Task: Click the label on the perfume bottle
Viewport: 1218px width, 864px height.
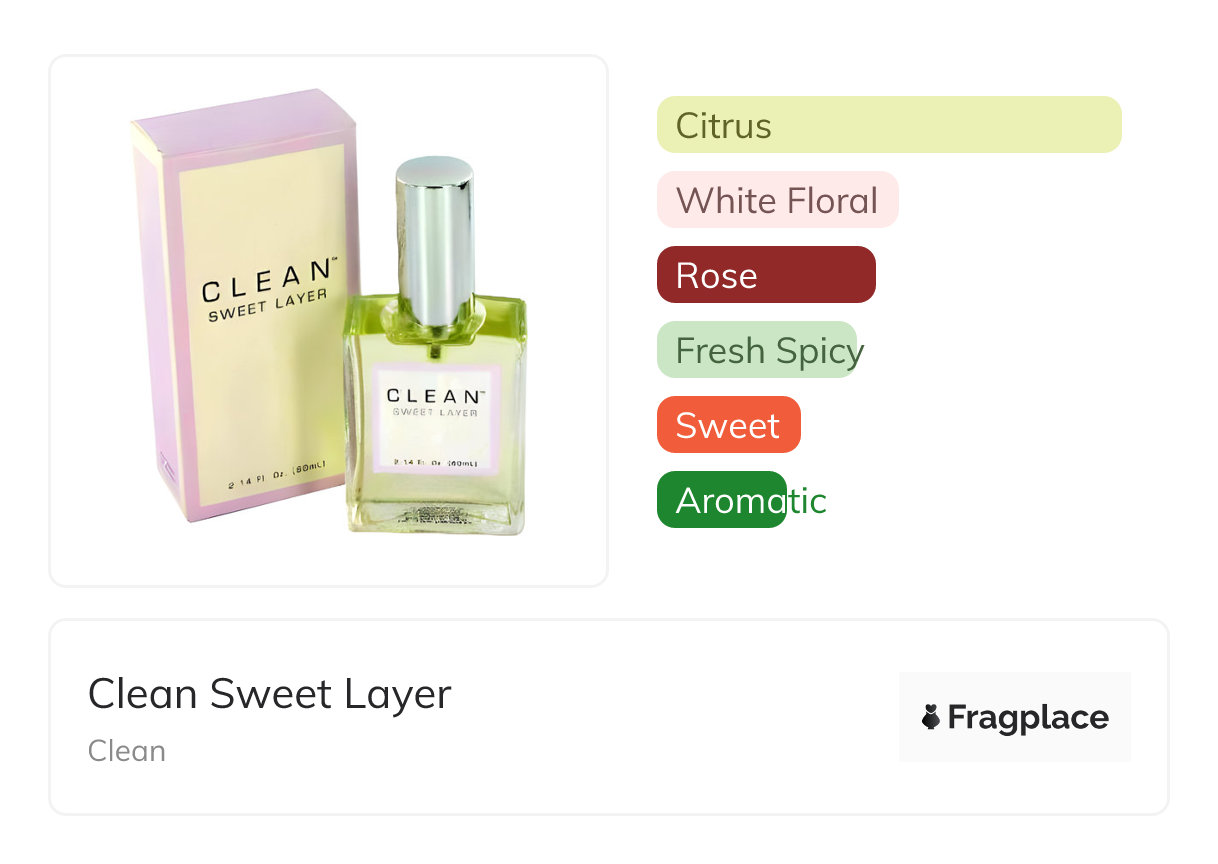Action: (x=435, y=420)
